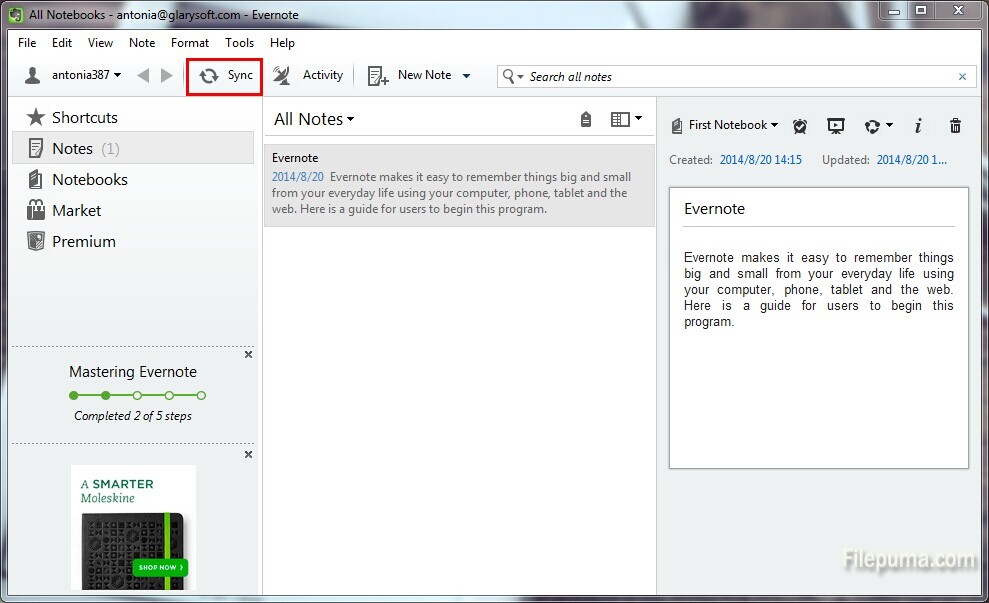Image resolution: width=989 pixels, height=603 pixels.
Task: Click the Shop Now button in ad
Action: [x=159, y=567]
